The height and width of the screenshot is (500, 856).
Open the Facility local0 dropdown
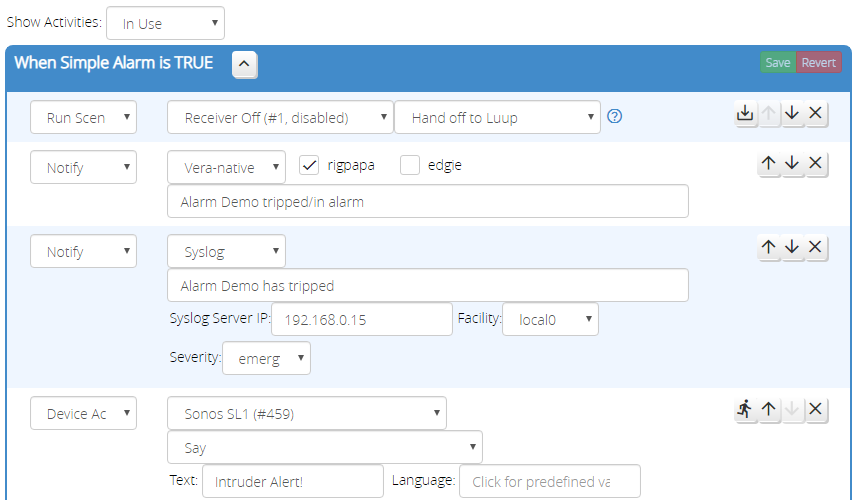tap(550, 320)
